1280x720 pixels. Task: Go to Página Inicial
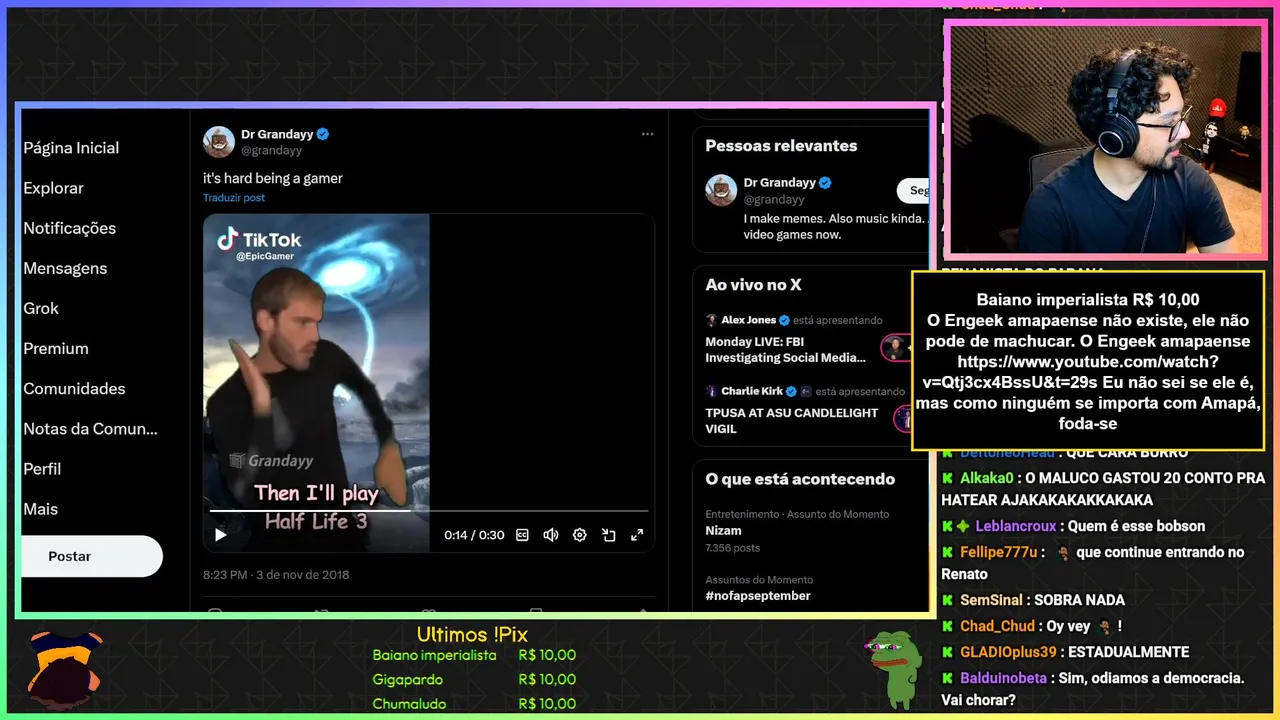pos(71,148)
